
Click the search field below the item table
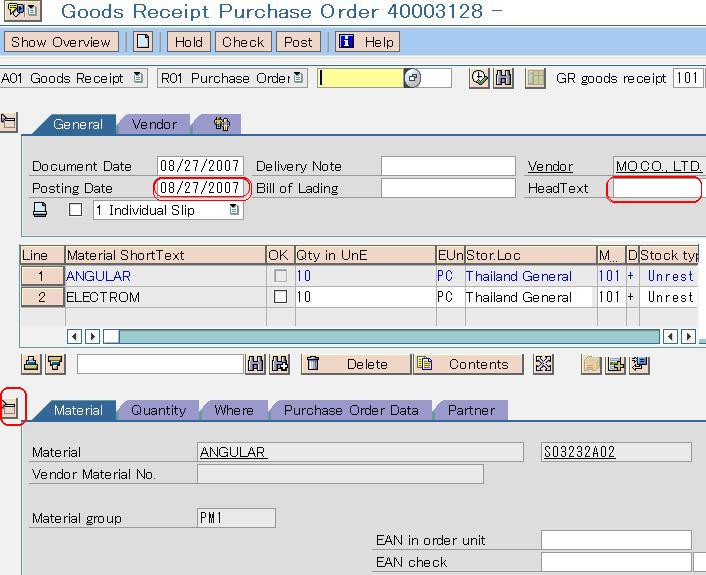point(160,364)
